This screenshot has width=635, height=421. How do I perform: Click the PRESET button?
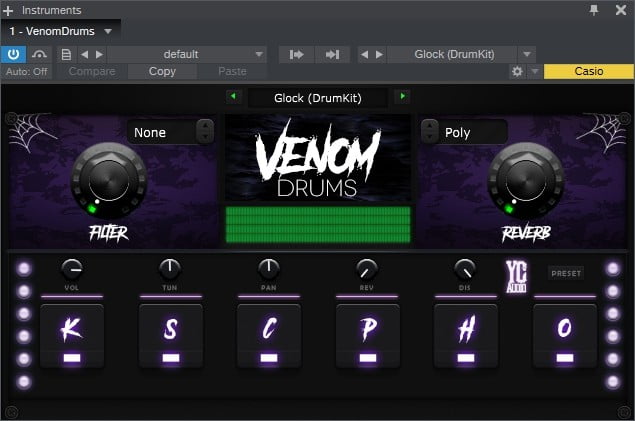point(566,273)
